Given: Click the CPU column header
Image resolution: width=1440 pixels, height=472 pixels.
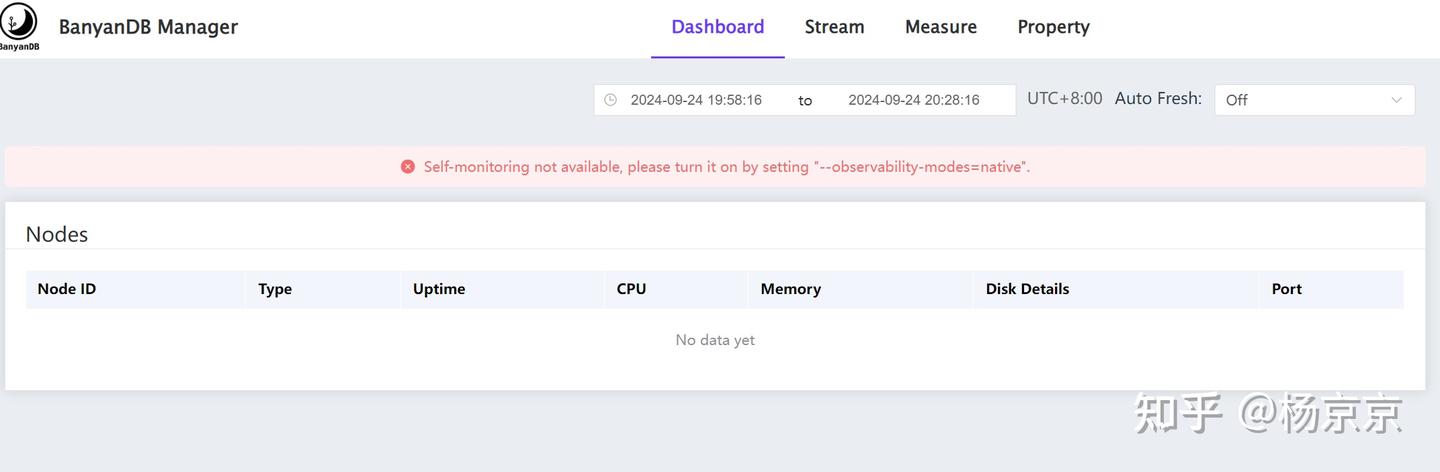Looking at the screenshot, I should pyautogui.click(x=631, y=289).
